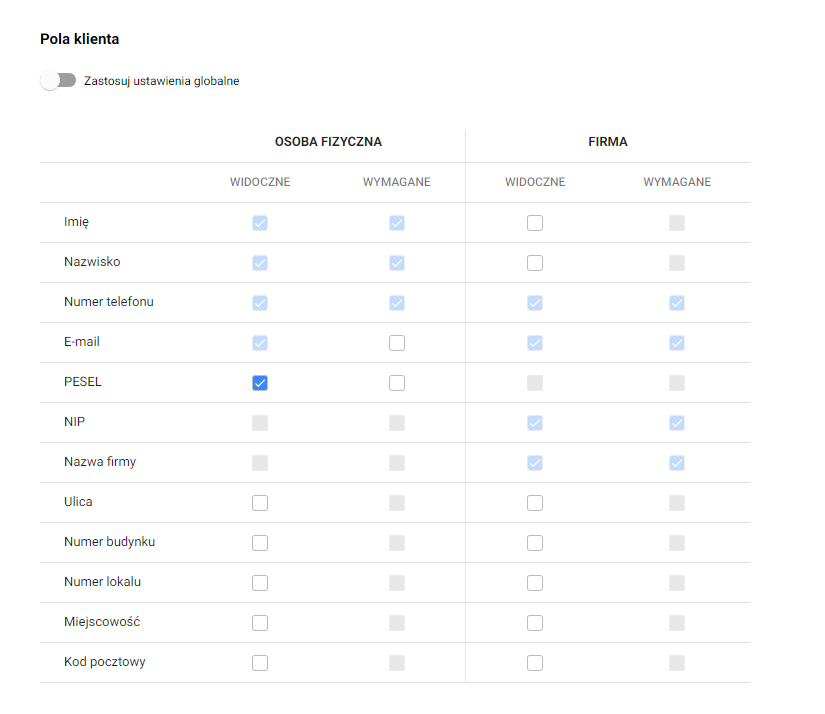Check Numer lokalu visible for Osoba fizyczna
The image size is (825, 714).
tap(260, 582)
